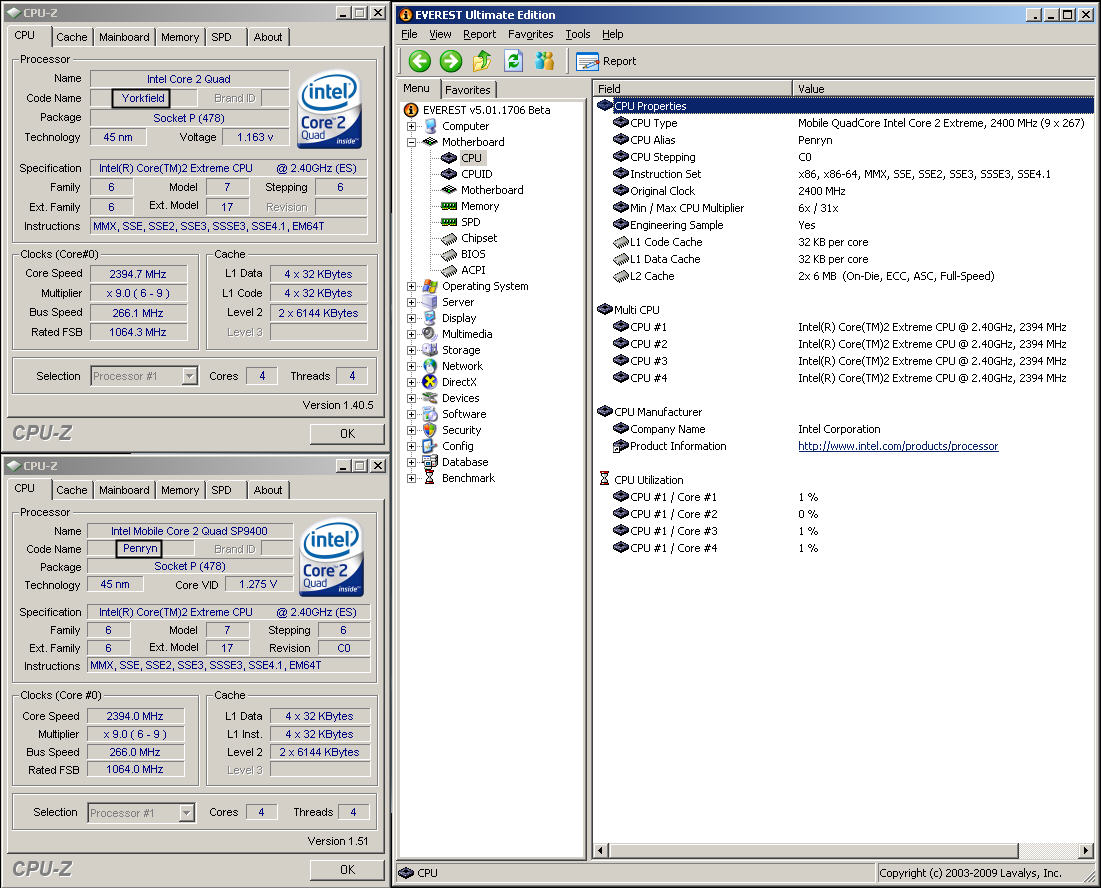This screenshot has width=1101, height=888.
Task: Select the CPU item under Motherboard
Action: [471, 158]
